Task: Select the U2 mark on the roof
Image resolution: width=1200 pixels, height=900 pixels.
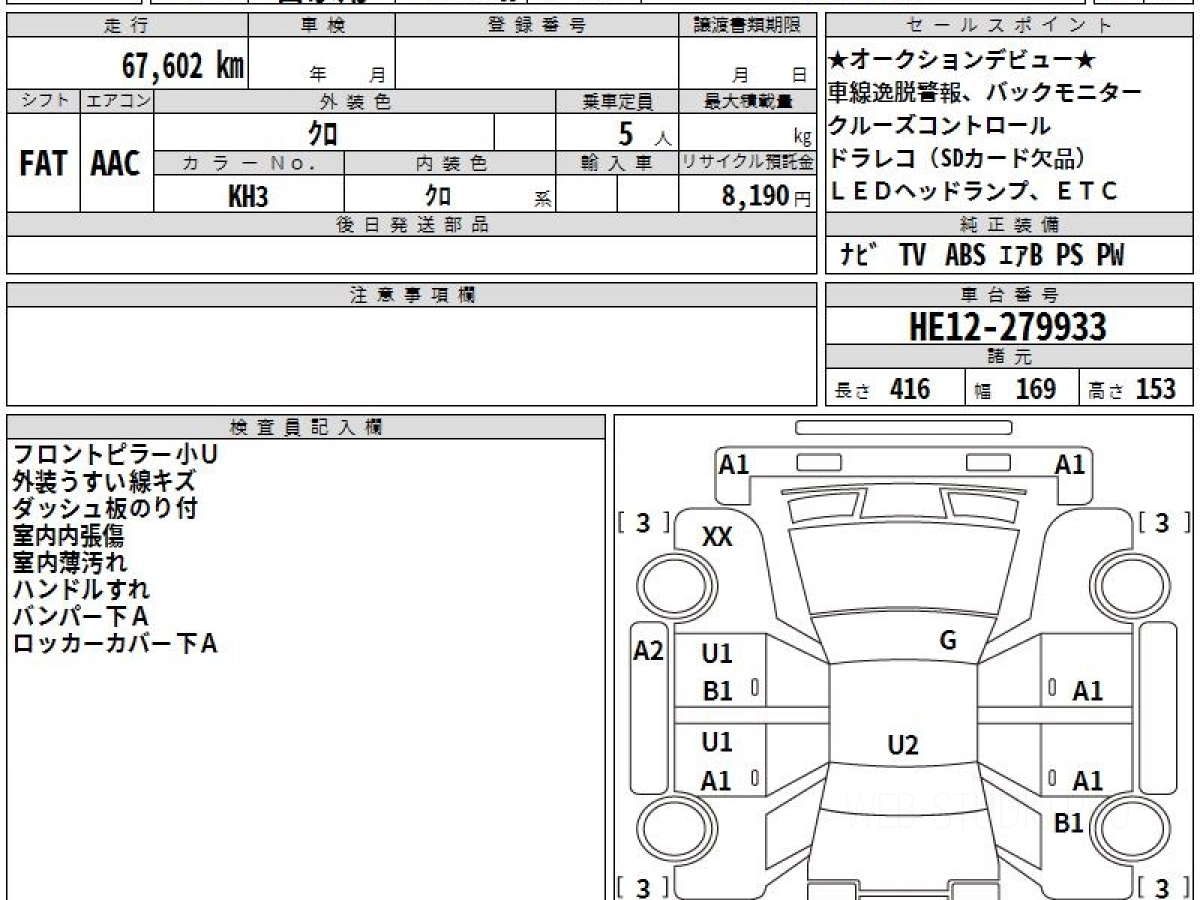Action: point(903,745)
